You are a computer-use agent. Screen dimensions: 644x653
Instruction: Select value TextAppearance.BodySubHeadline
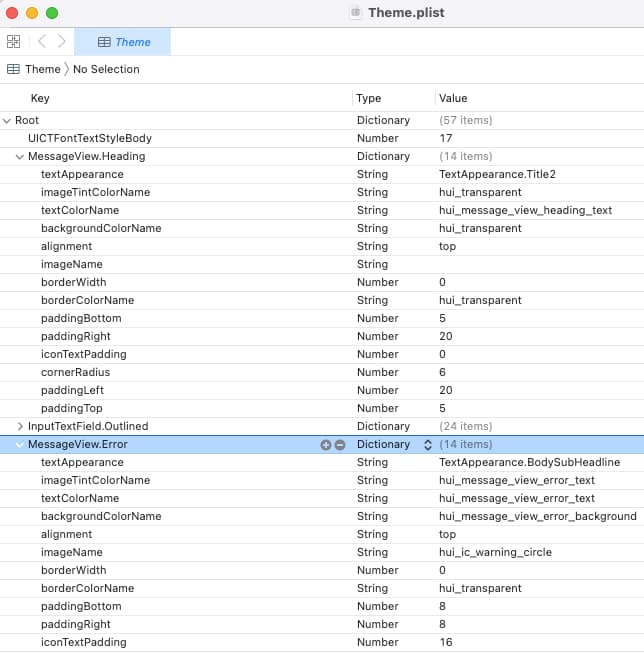click(x=529, y=462)
